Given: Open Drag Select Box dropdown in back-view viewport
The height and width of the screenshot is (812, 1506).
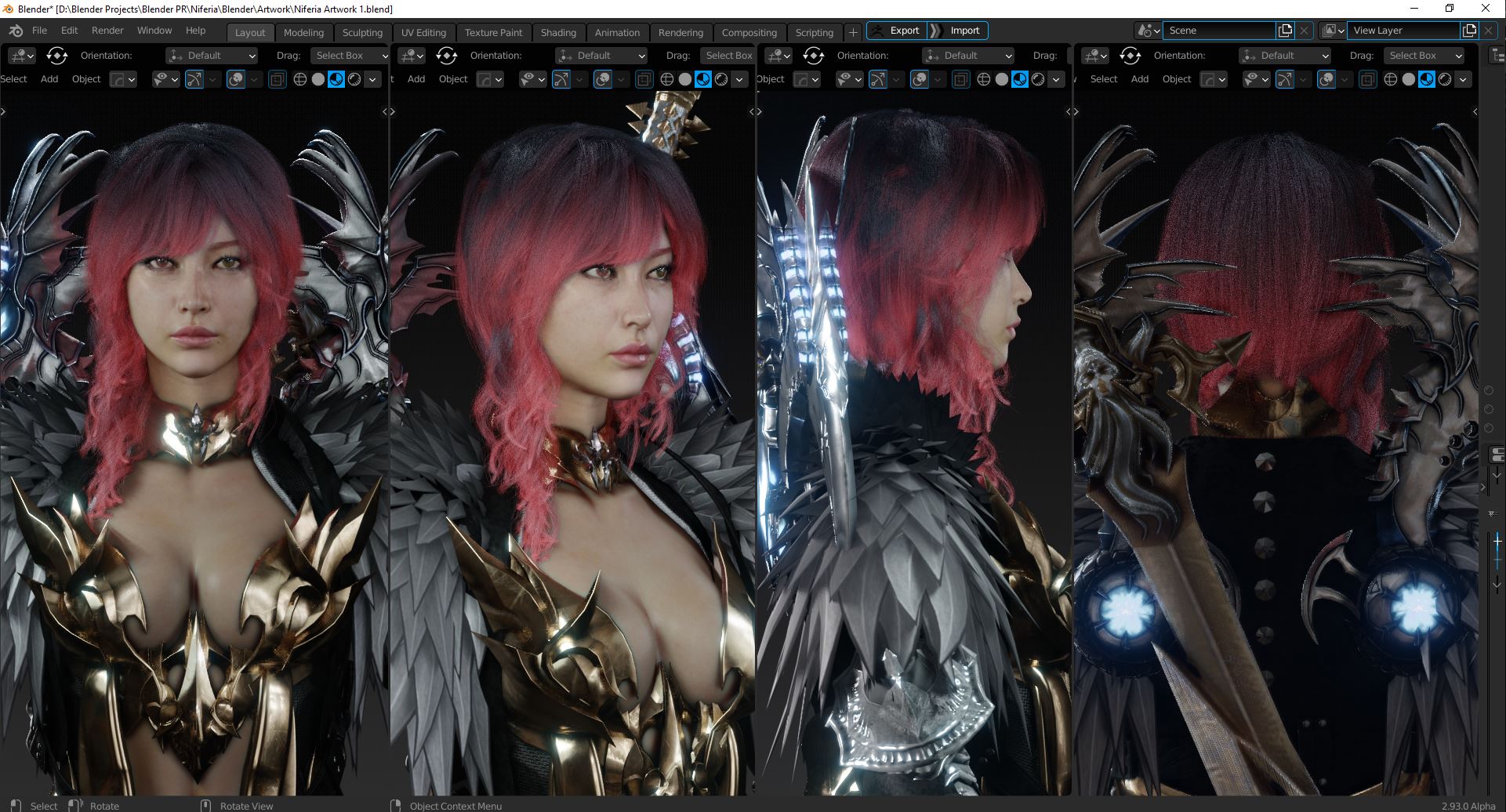Looking at the screenshot, I should [1424, 56].
